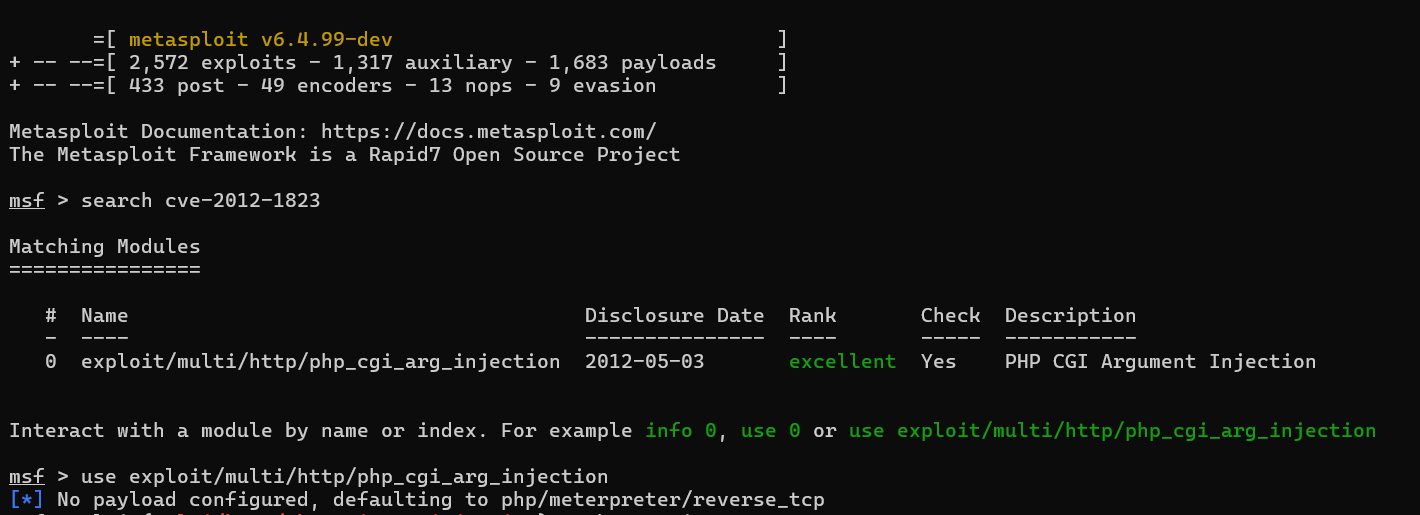
Task: Click the '2,572 exploits' count text
Action: click(x=212, y=63)
